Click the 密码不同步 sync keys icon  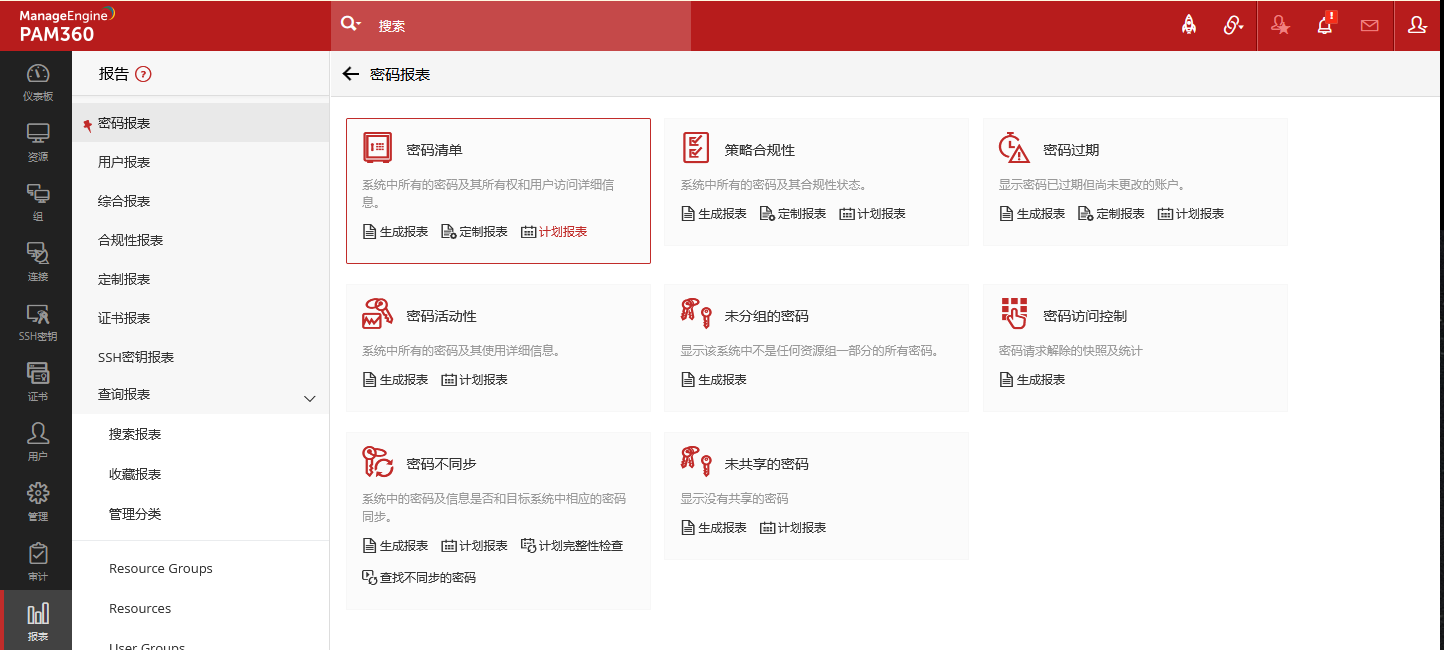click(x=378, y=462)
